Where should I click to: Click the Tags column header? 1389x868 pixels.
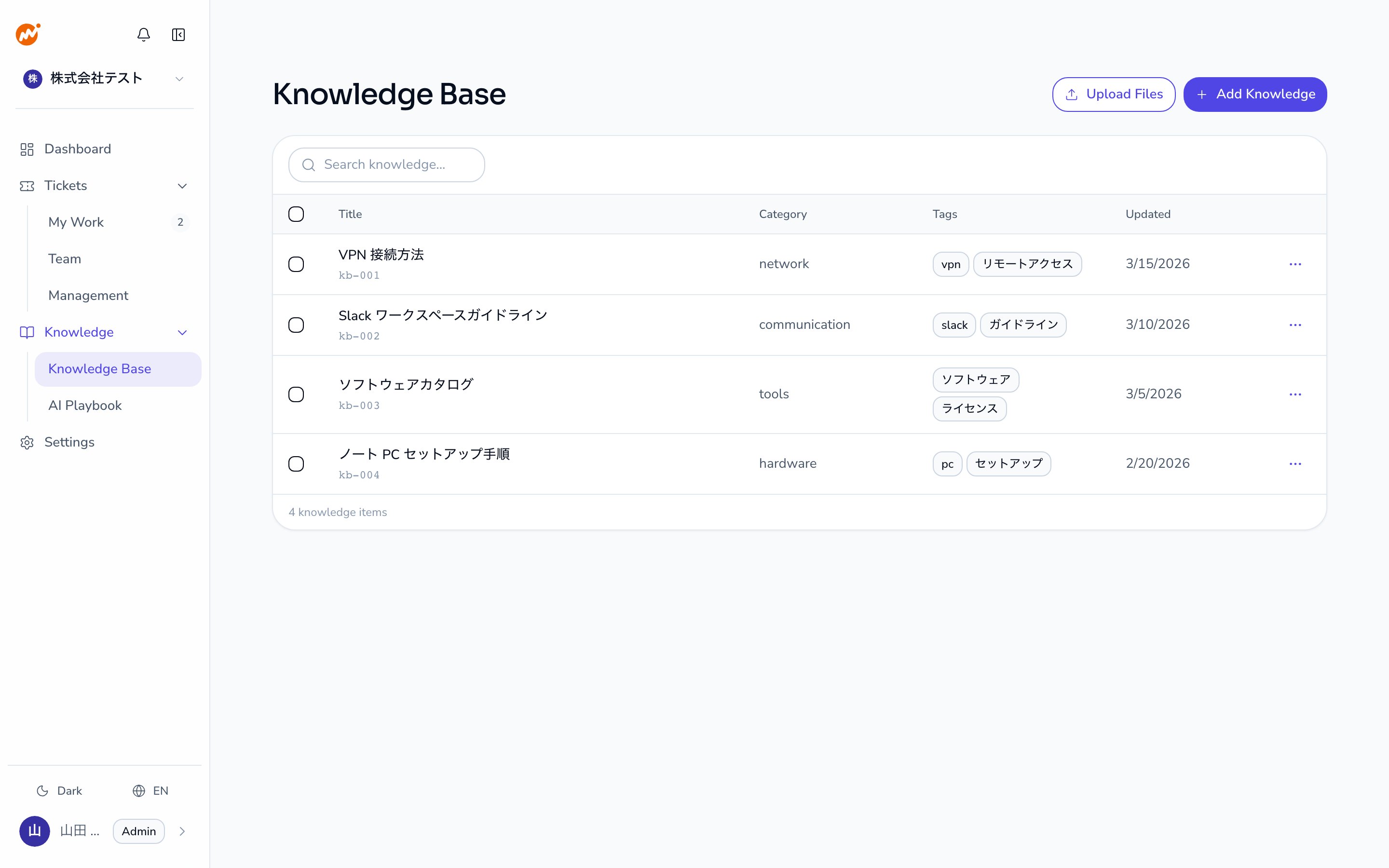945,214
